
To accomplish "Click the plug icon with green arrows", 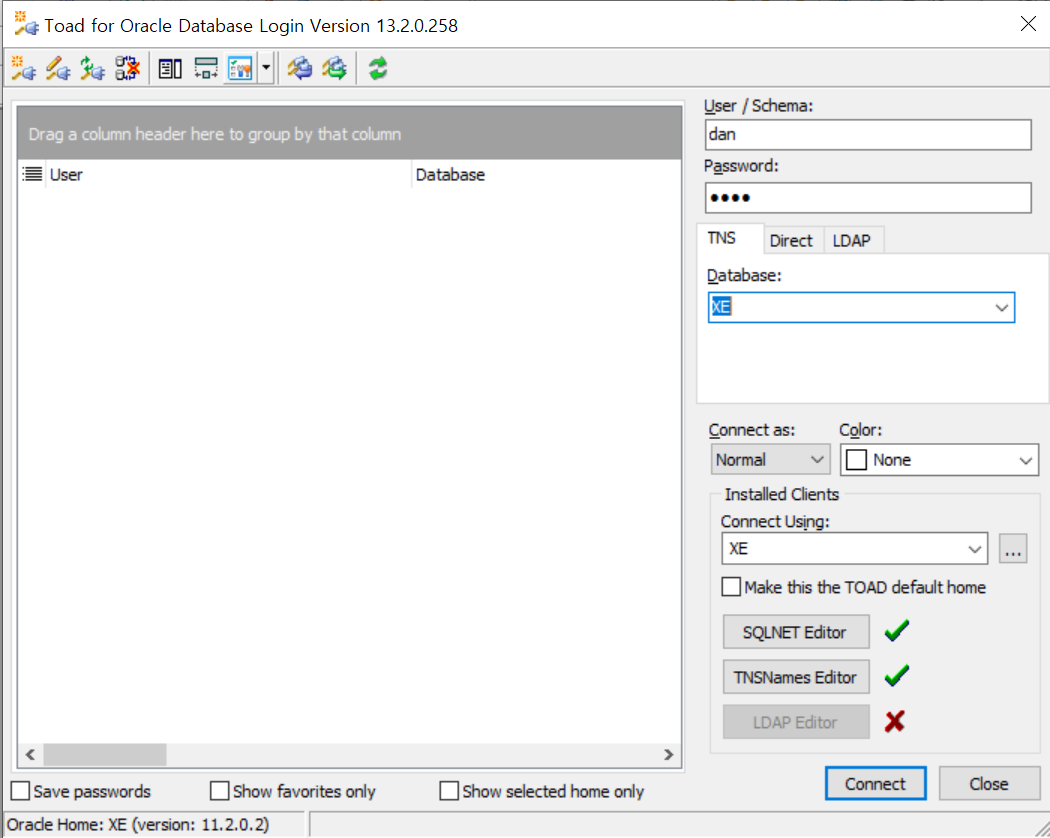I will point(92,68).
